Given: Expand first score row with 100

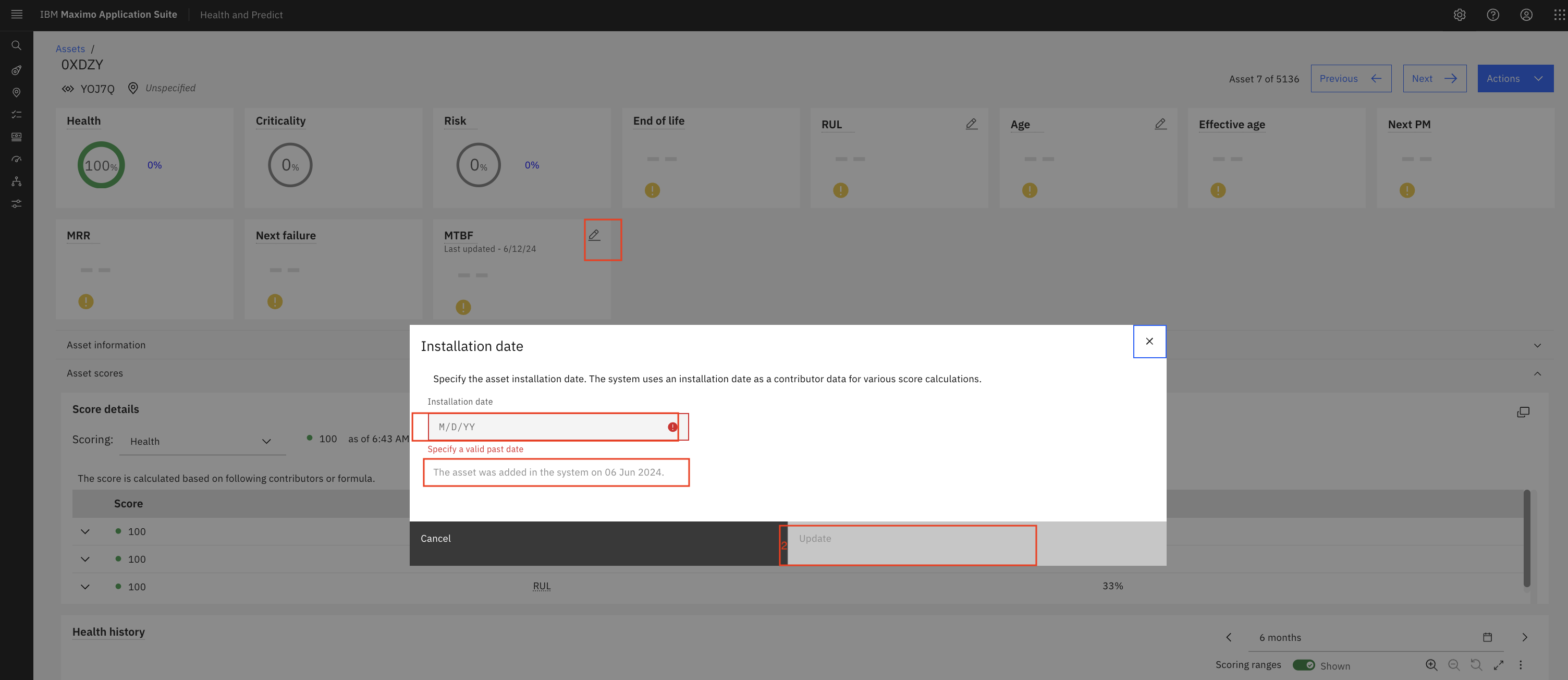Looking at the screenshot, I should pyautogui.click(x=85, y=531).
